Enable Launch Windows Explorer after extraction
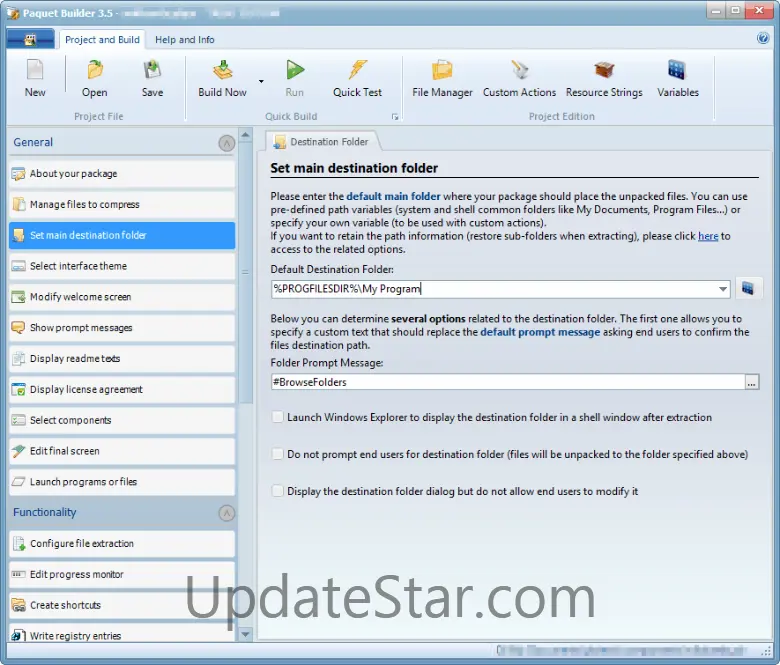The height and width of the screenshot is (665, 780). (278, 417)
